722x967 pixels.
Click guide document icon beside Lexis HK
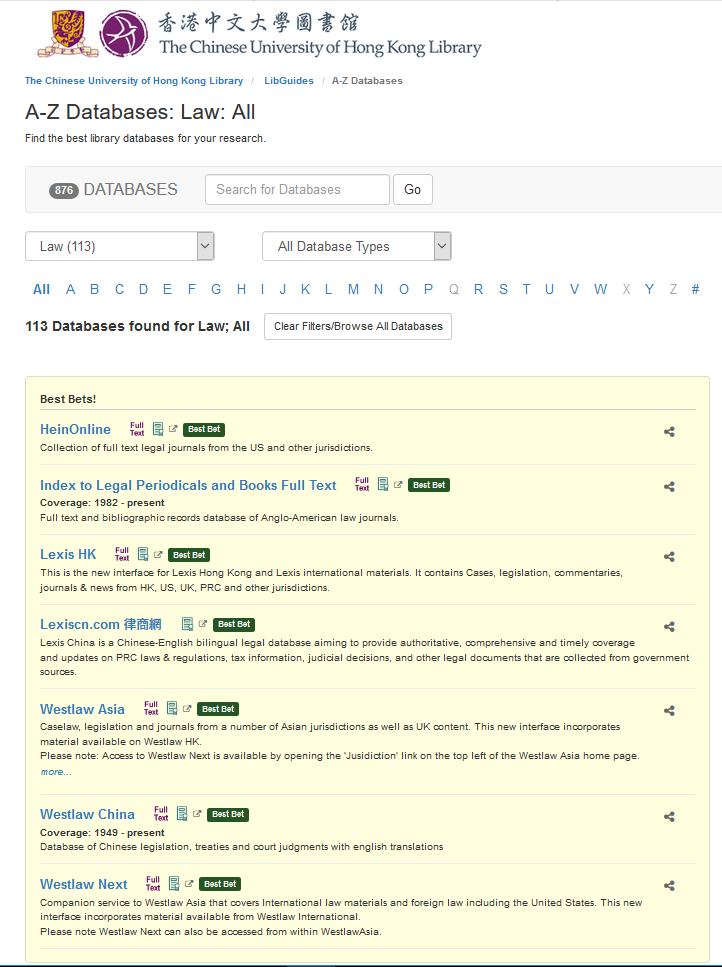[x=143, y=554]
